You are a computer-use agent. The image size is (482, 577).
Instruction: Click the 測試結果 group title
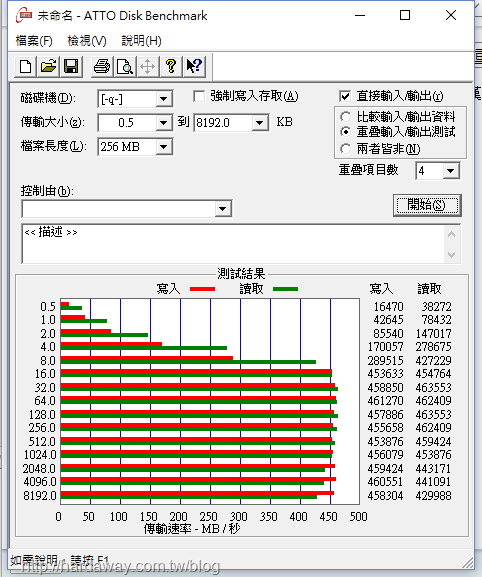pyautogui.click(x=241, y=274)
